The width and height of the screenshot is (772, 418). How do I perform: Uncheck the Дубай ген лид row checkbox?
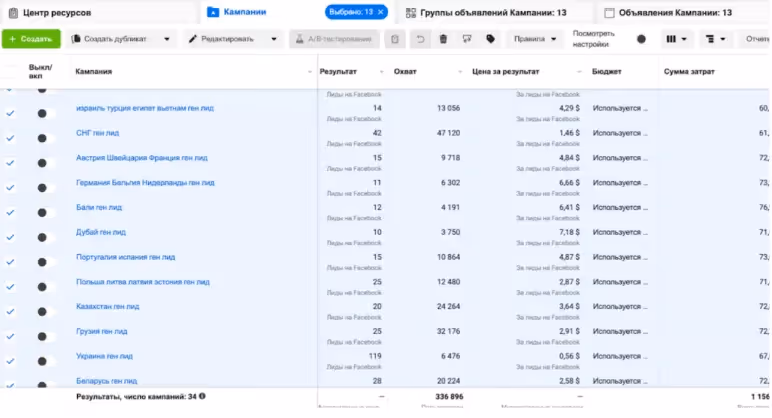pos(10,237)
